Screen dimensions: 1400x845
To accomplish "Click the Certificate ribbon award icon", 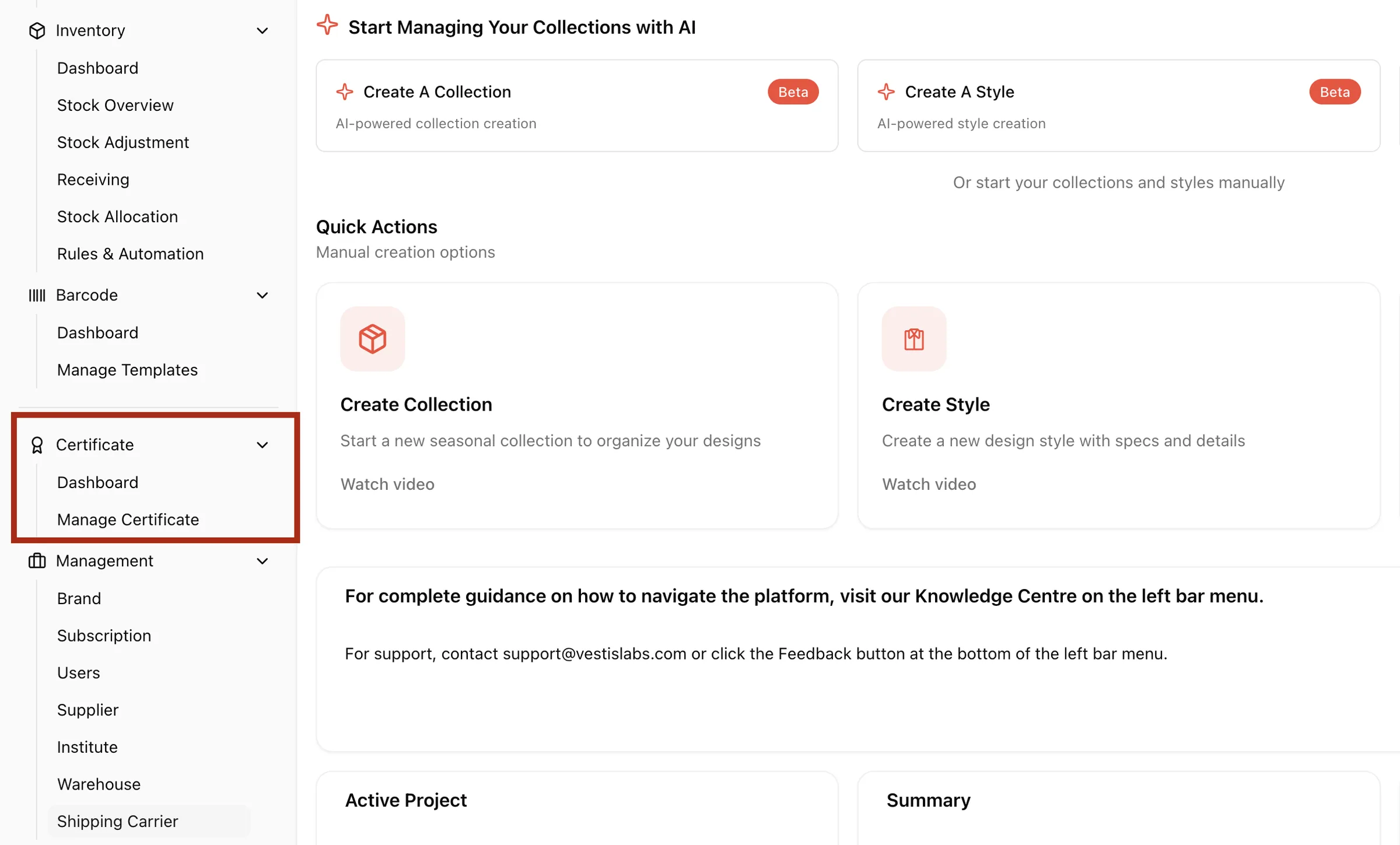I will click(37, 445).
